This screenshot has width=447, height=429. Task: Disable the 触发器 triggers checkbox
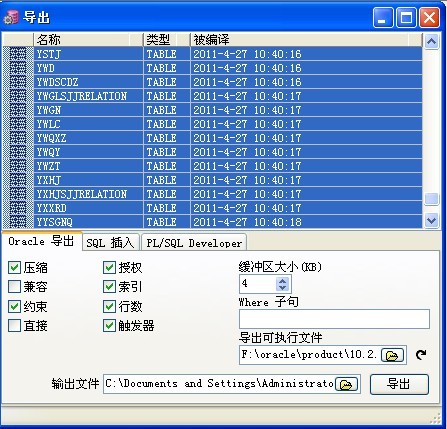pos(109,325)
